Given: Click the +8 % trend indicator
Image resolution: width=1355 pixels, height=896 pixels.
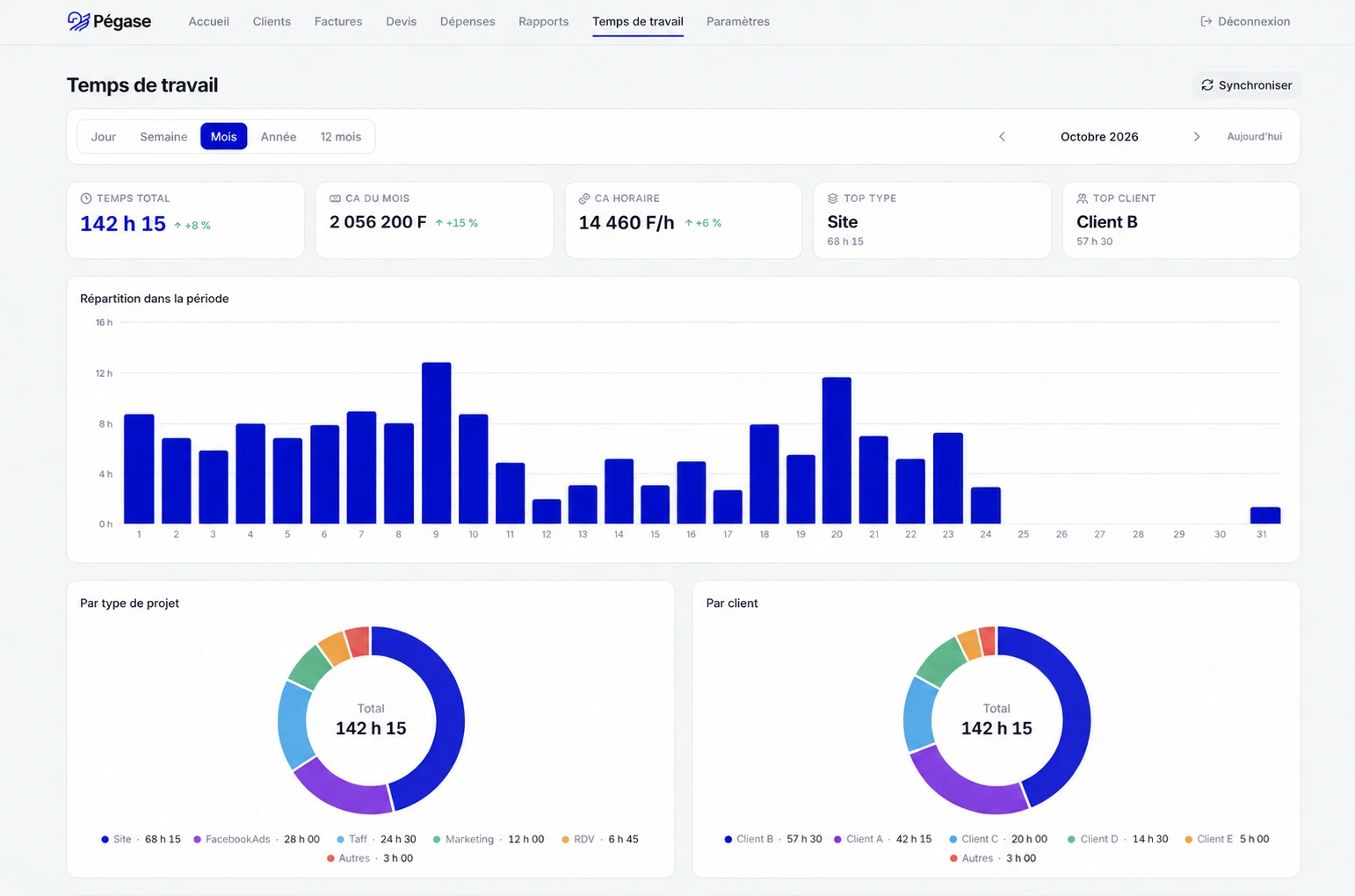Looking at the screenshot, I should click(x=192, y=226).
